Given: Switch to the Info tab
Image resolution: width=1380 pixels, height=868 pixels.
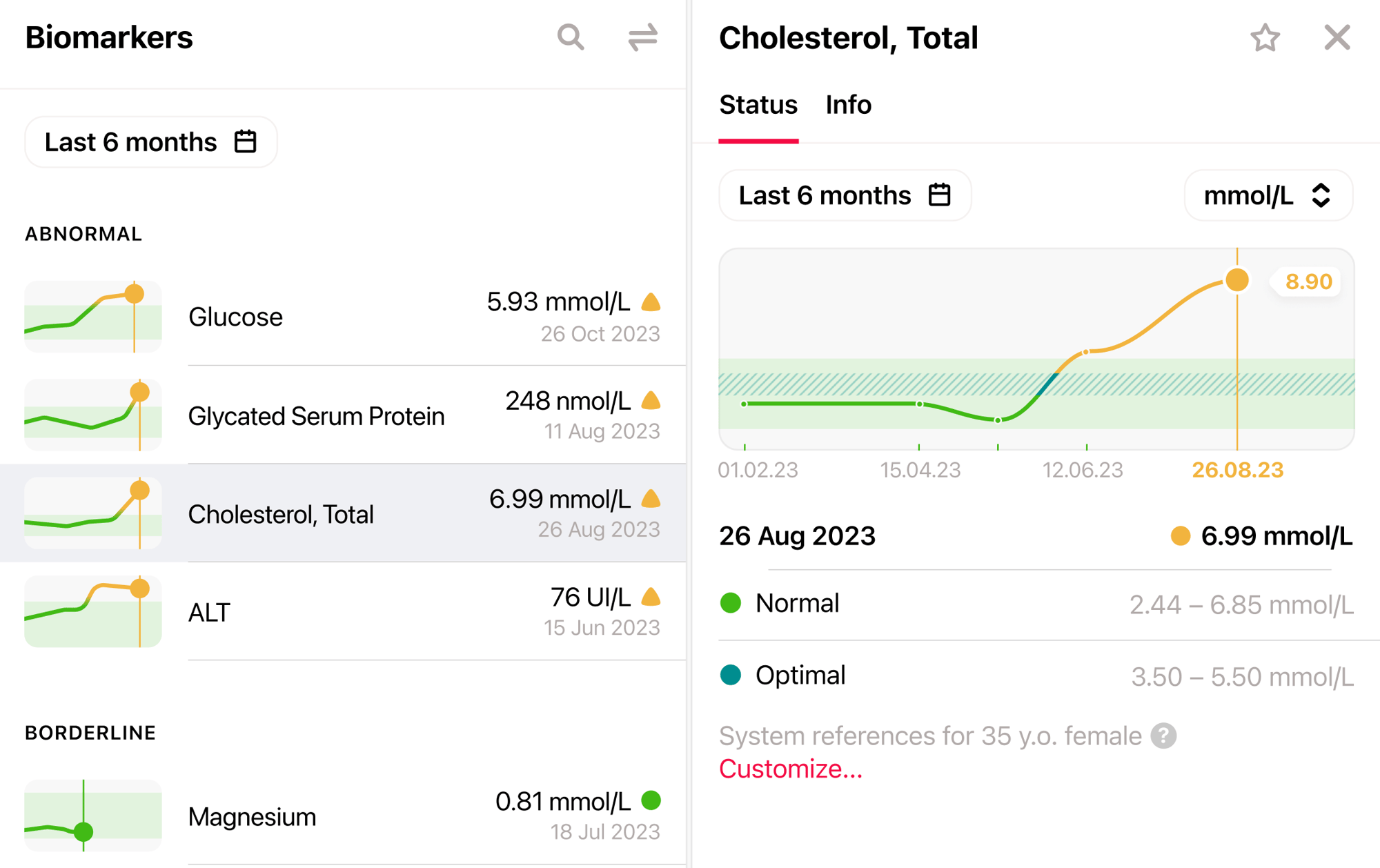Looking at the screenshot, I should [x=848, y=105].
